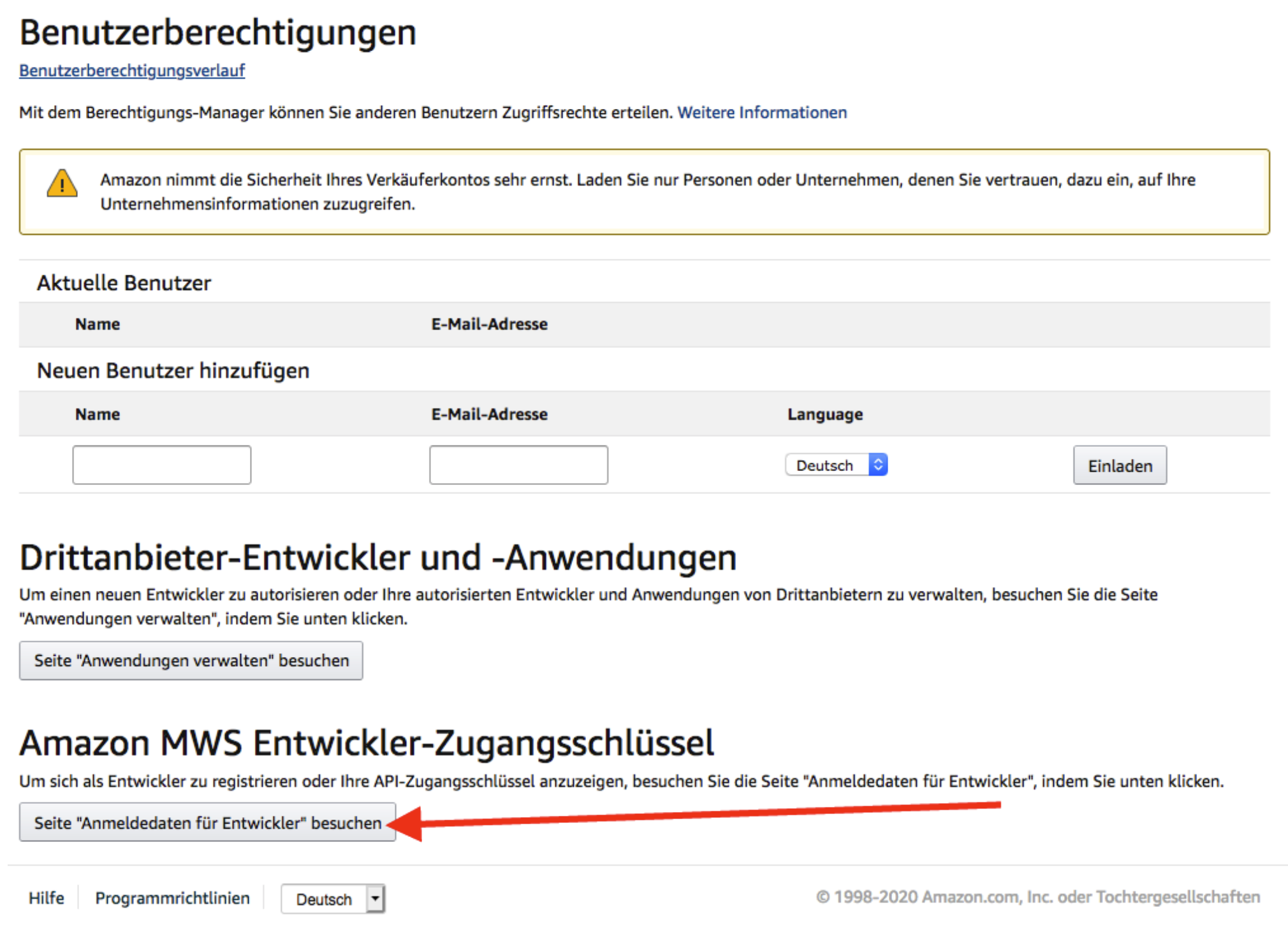1288x928 pixels.
Task: Focus the E-Mail-Adresse input field
Action: click(518, 465)
